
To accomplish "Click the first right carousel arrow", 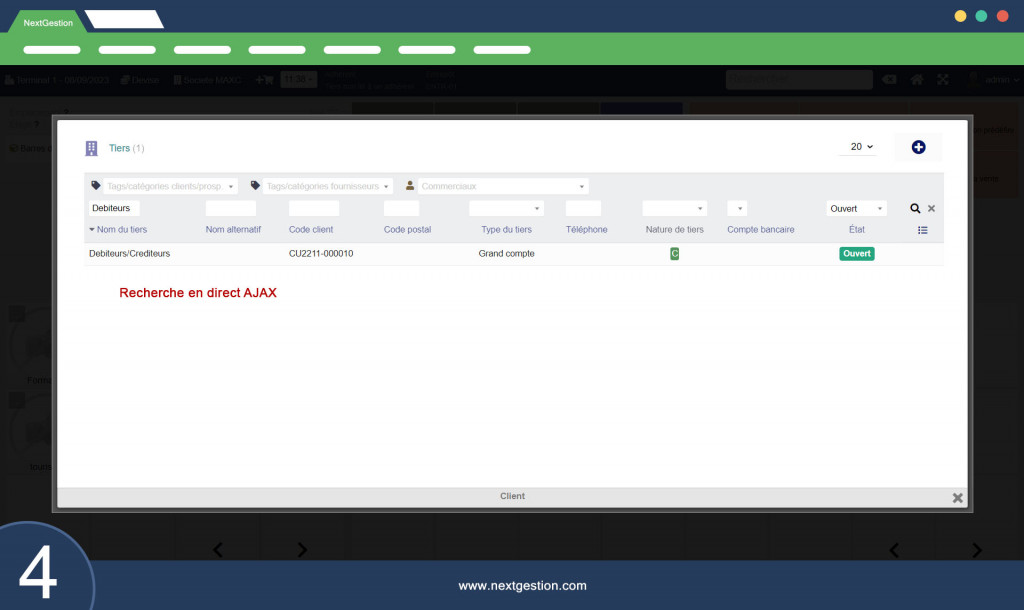I will pyautogui.click(x=302, y=550).
